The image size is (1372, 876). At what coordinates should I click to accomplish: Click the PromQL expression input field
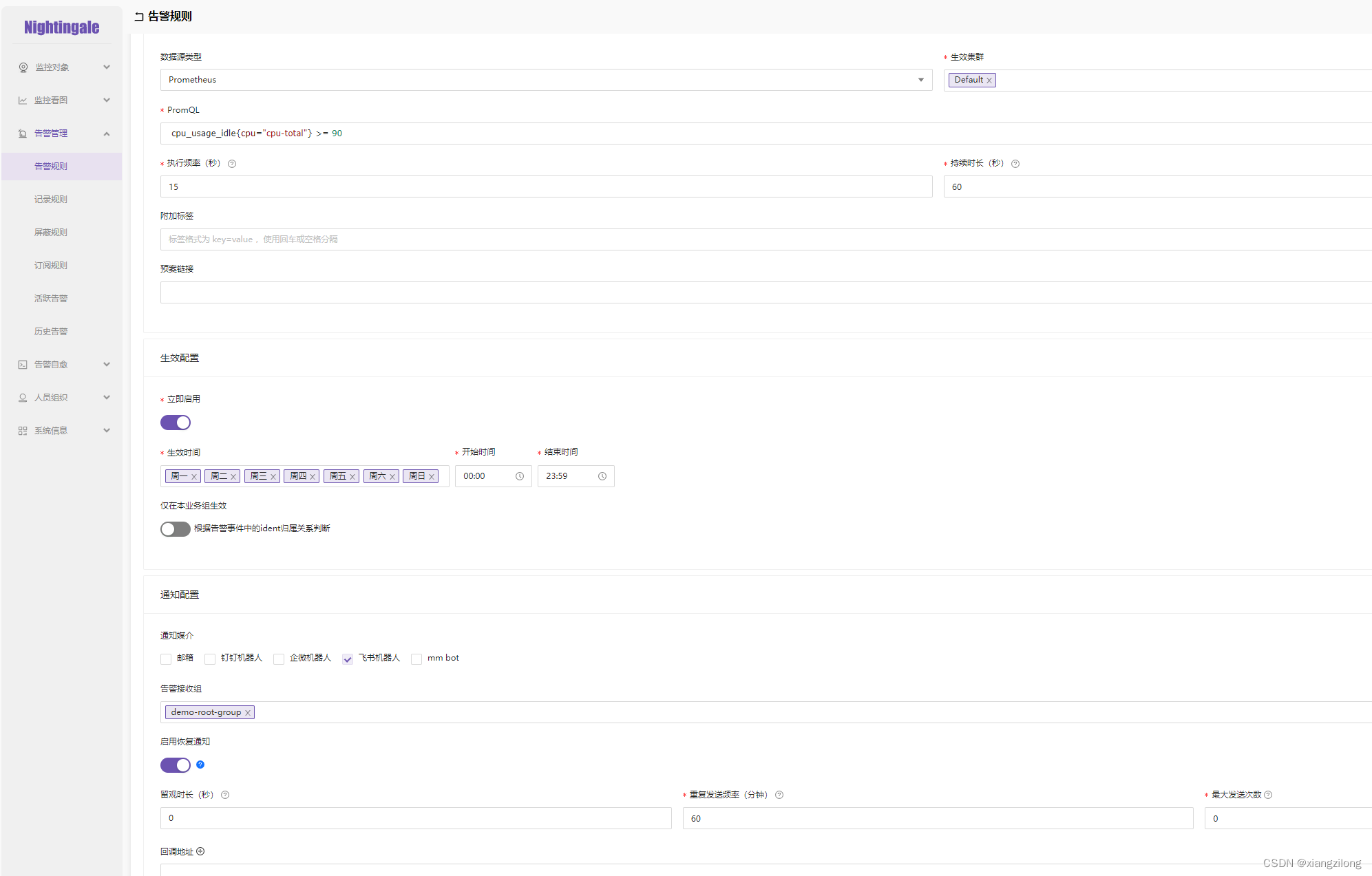(x=688, y=133)
